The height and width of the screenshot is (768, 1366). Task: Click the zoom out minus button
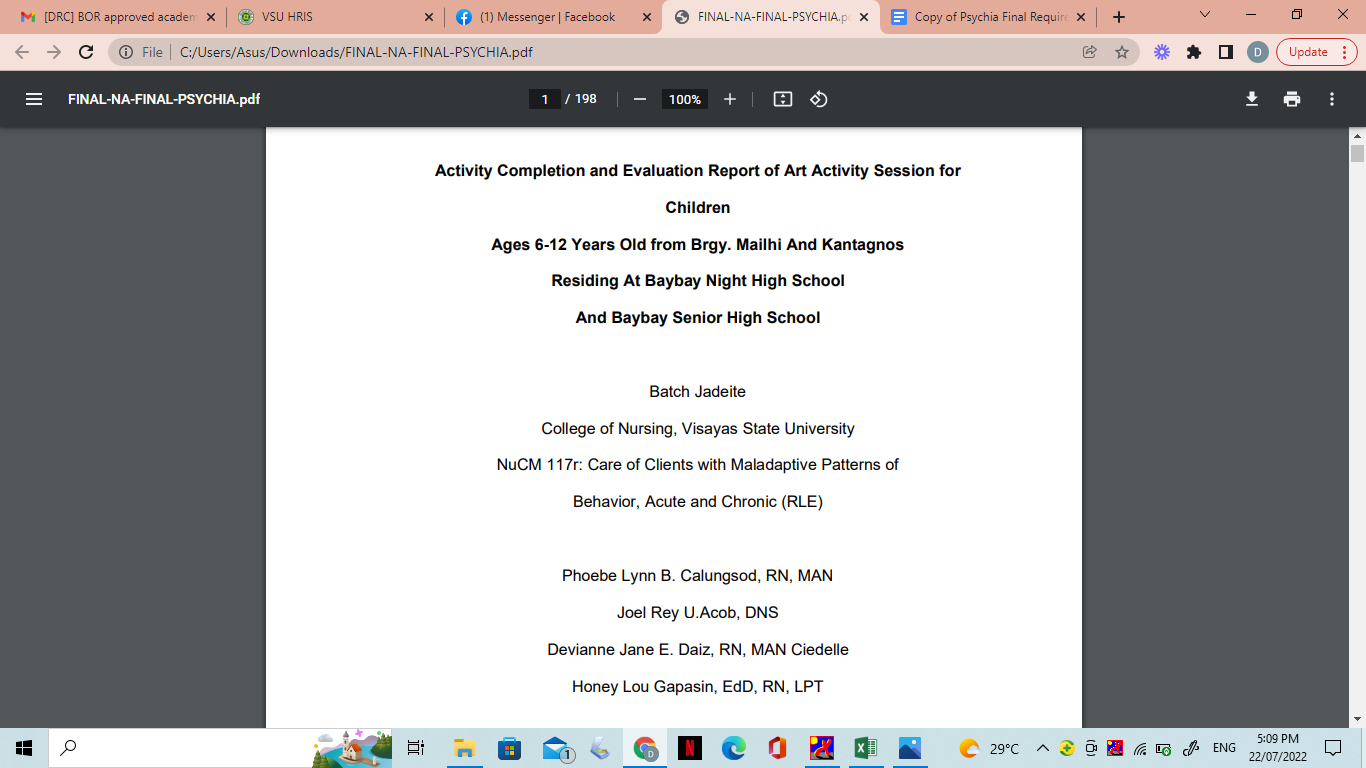point(640,99)
